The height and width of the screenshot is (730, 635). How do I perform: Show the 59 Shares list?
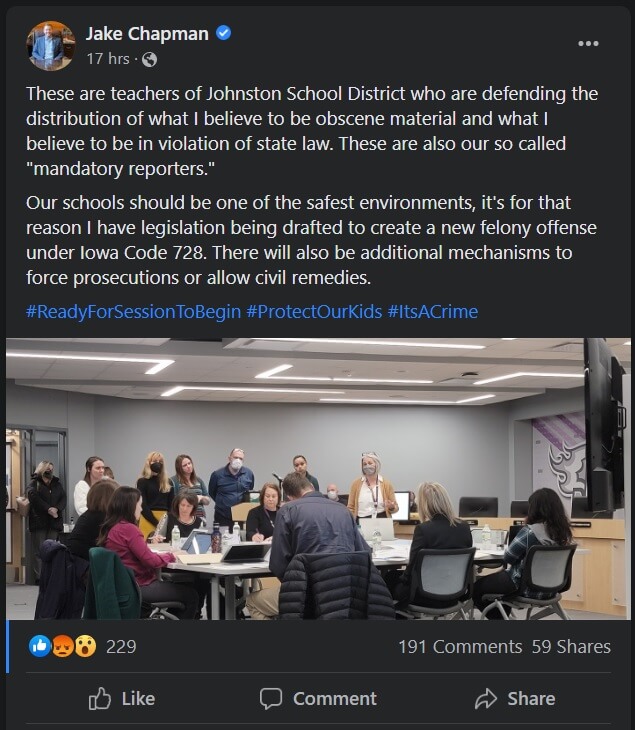click(x=571, y=646)
